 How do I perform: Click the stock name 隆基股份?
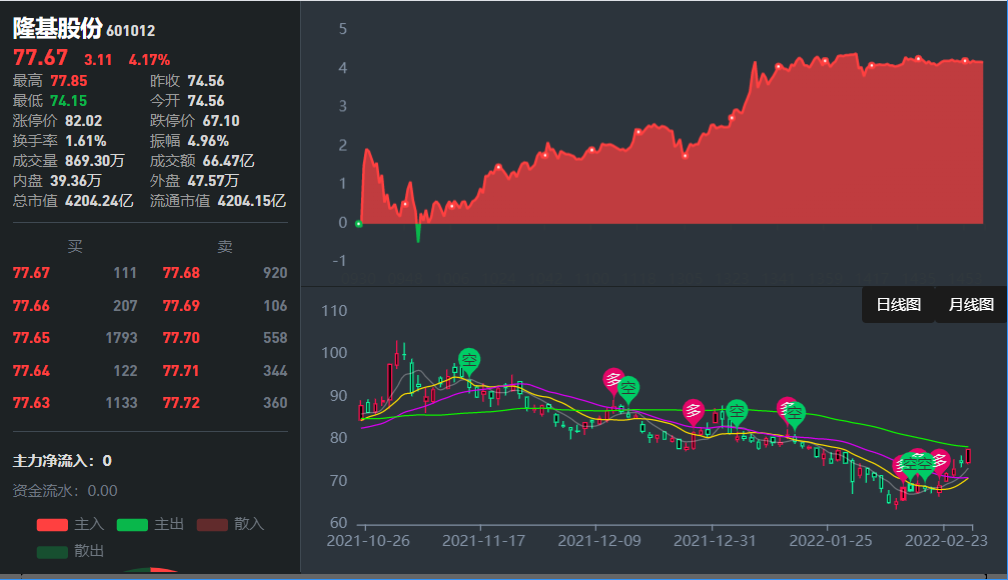point(57,30)
